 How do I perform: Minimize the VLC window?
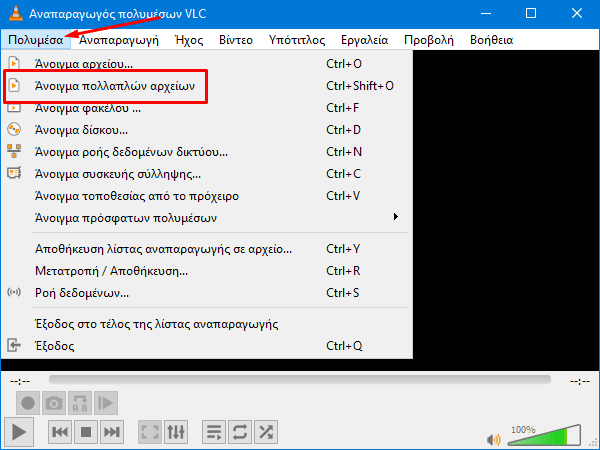pos(486,13)
